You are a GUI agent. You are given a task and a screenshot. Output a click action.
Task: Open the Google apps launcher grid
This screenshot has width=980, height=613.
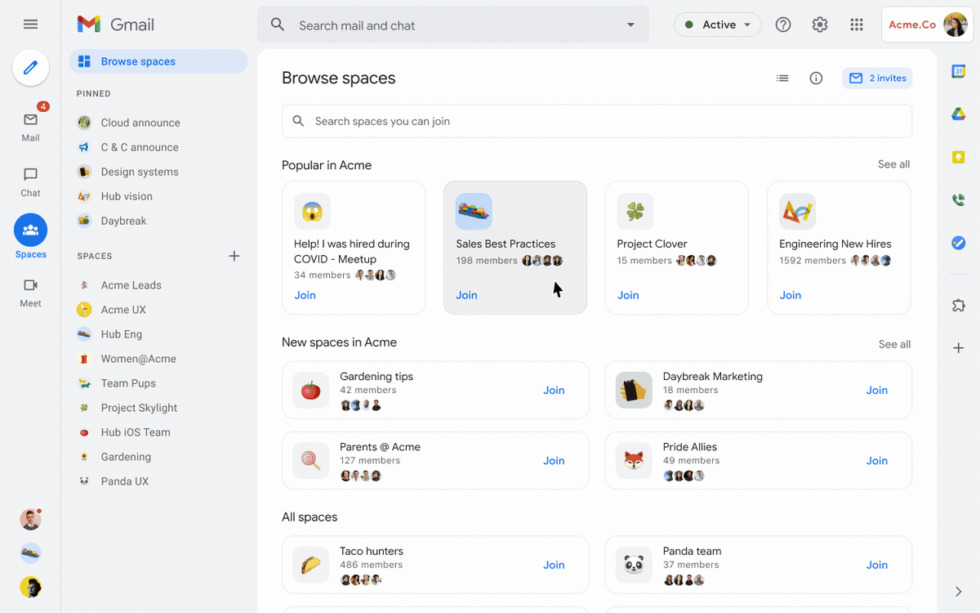click(856, 23)
